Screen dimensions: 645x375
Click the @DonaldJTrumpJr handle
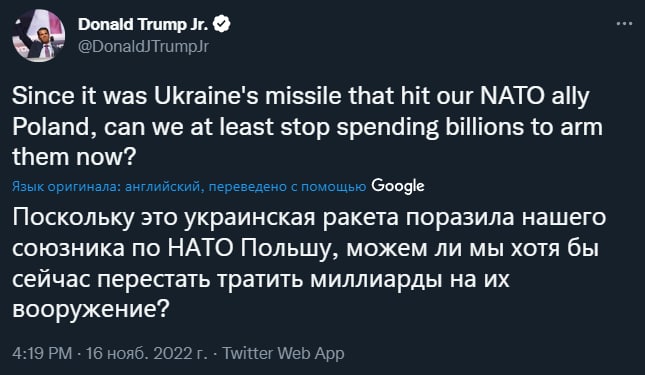(144, 46)
